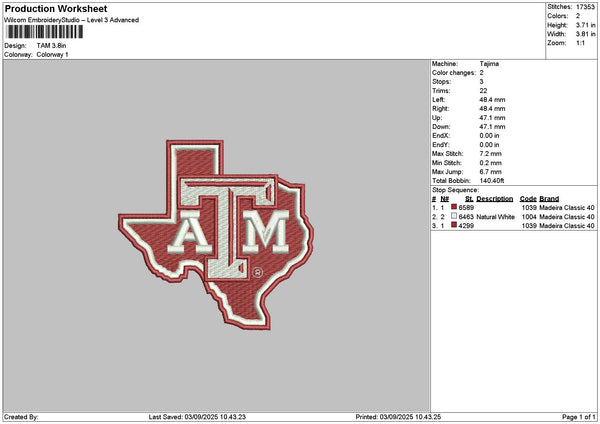Viewport: 600px width, 424px height.
Task: Click the barcode under the software name
Action: click(x=44, y=32)
